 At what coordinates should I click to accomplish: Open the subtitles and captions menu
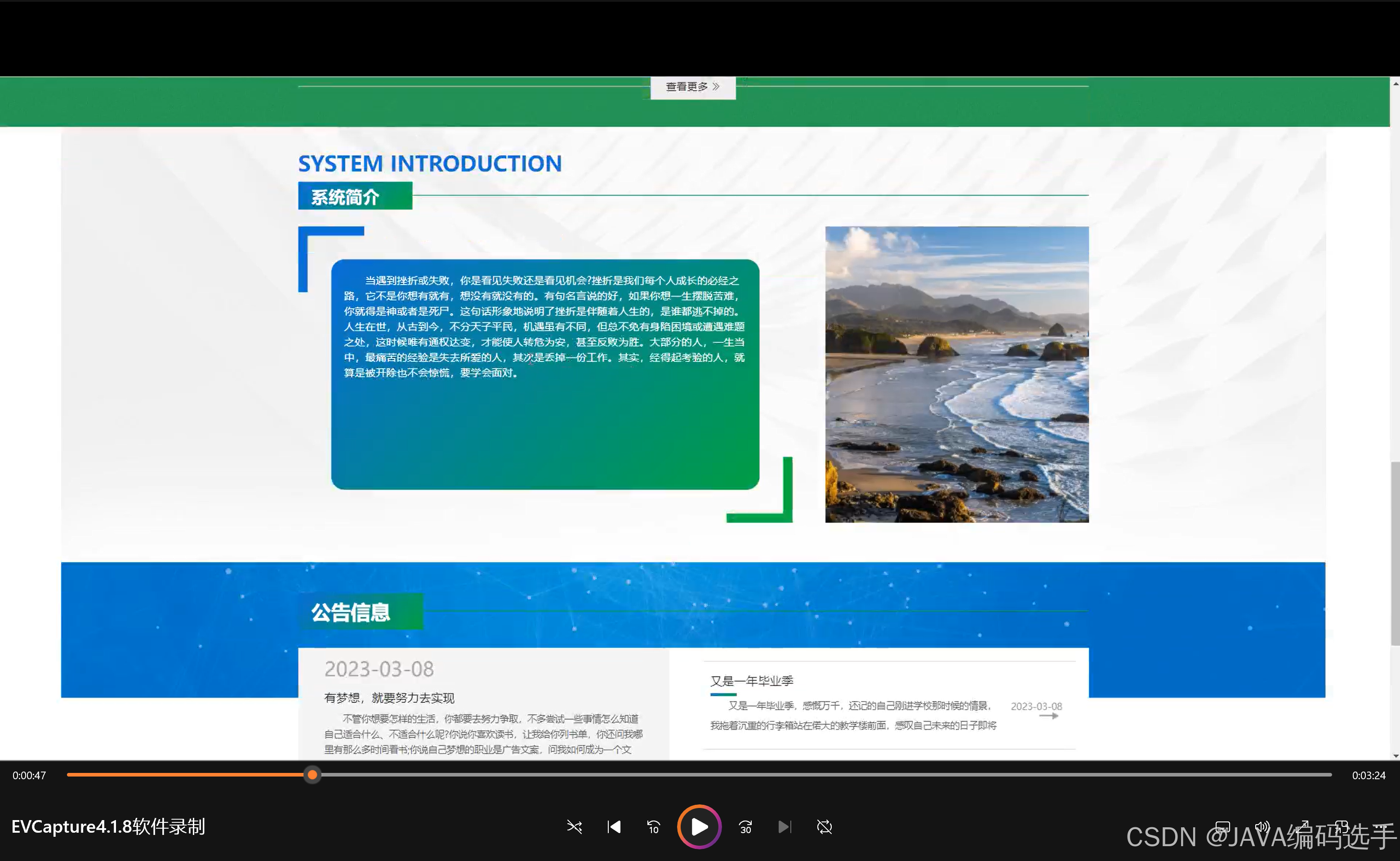1223,826
